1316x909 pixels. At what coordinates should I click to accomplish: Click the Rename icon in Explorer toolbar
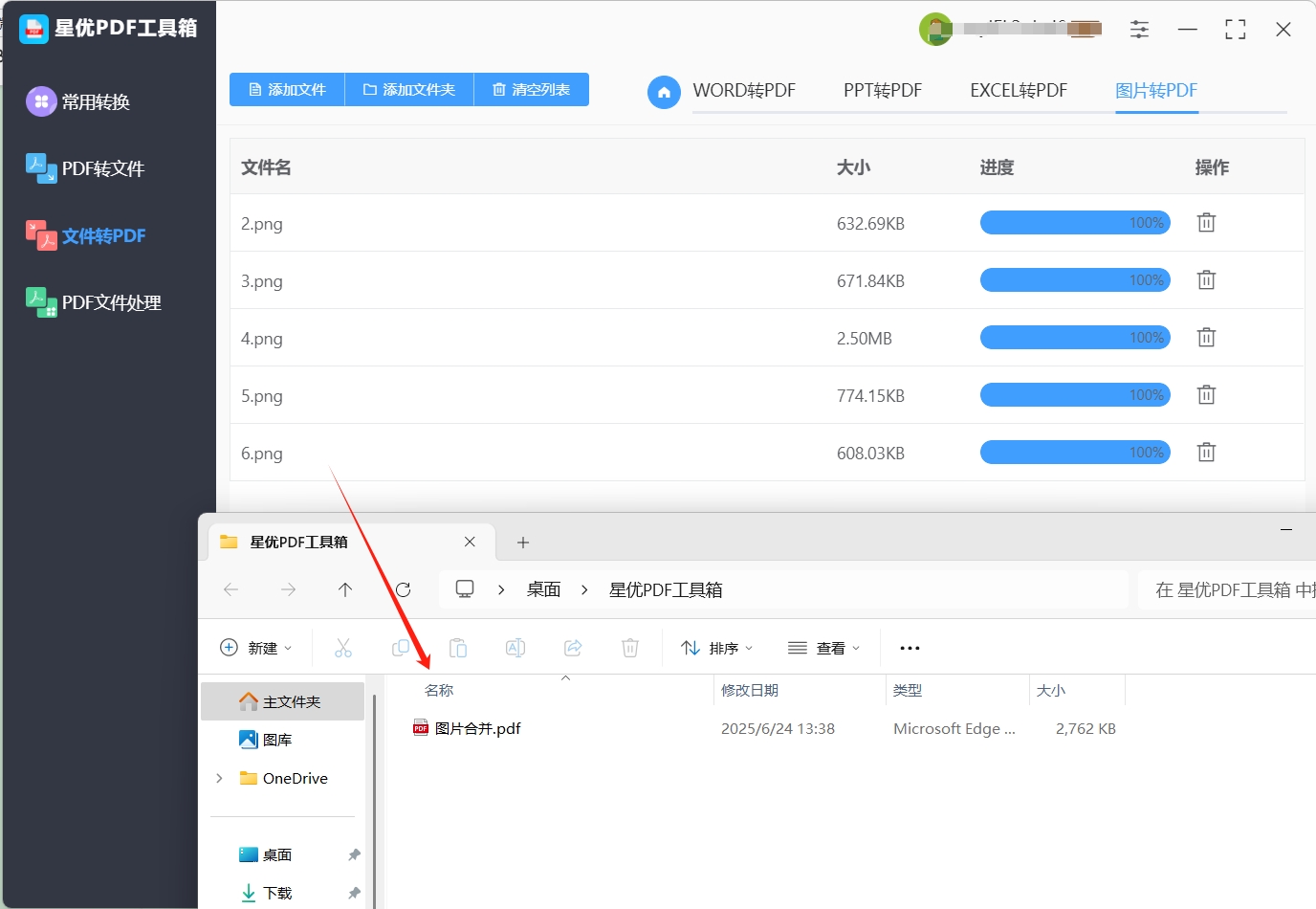(515, 648)
